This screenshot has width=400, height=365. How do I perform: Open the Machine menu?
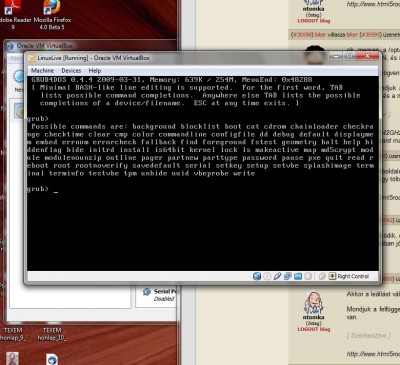[x=42, y=71]
